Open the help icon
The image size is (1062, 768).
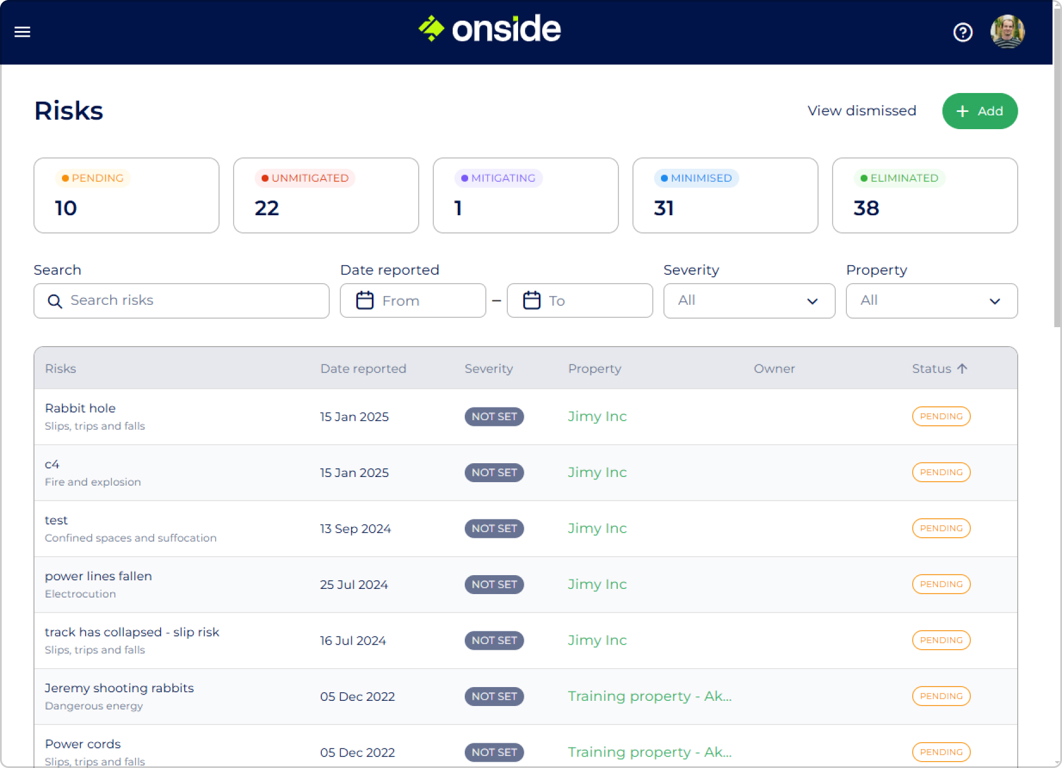pos(962,32)
